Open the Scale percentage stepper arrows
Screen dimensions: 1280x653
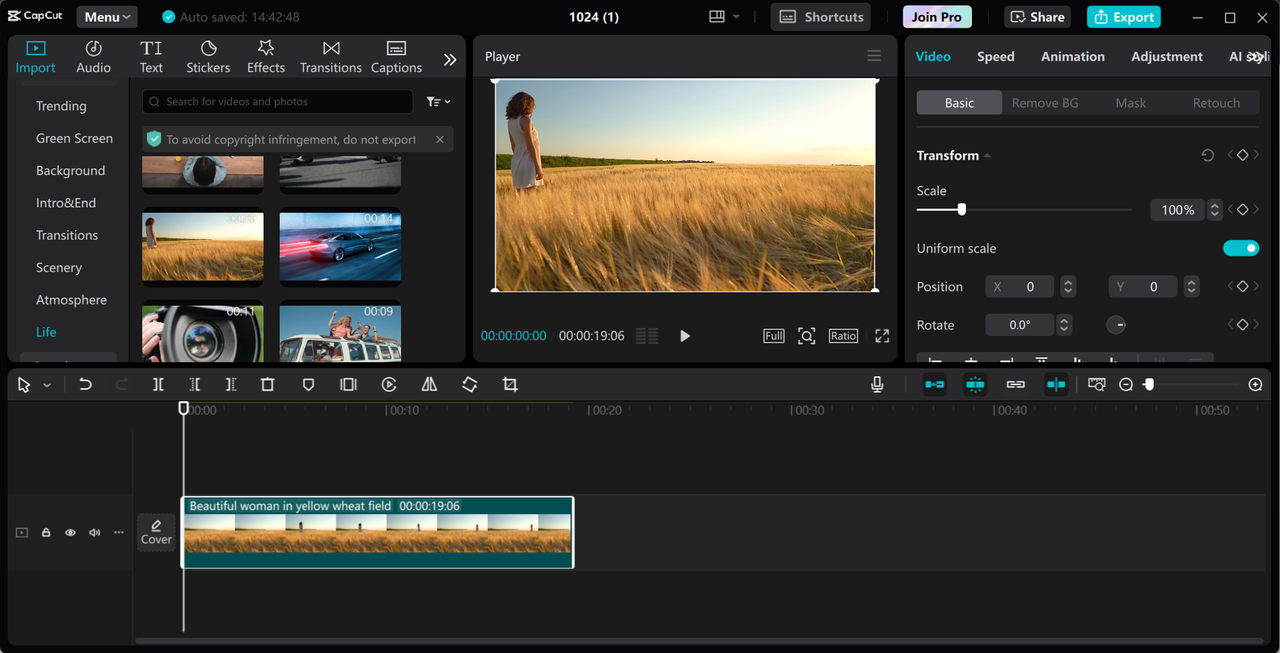1214,210
